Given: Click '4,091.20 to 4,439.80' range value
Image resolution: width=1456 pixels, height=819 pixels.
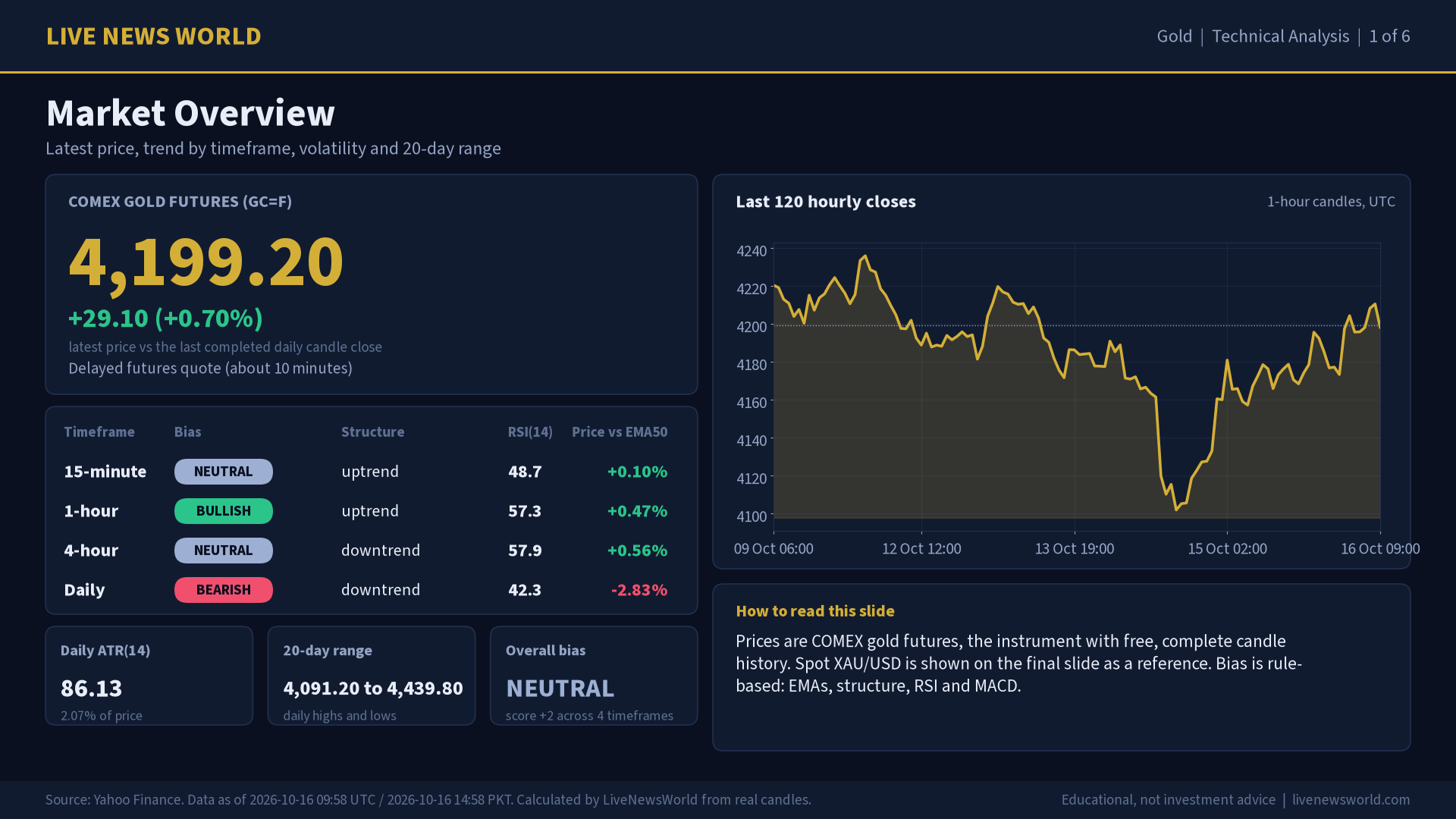Looking at the screenshot, I should tap(373, 689).
